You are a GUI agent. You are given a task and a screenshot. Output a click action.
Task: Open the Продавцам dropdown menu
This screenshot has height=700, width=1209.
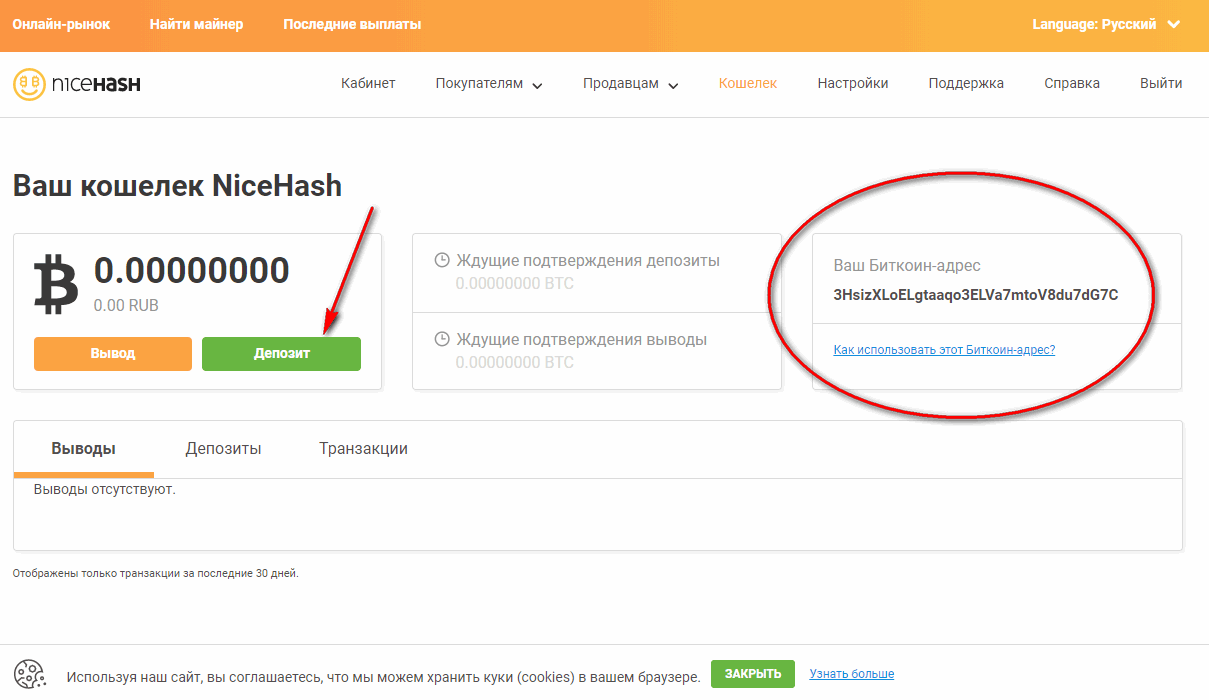pyautogui.click(x=631, y=84)
